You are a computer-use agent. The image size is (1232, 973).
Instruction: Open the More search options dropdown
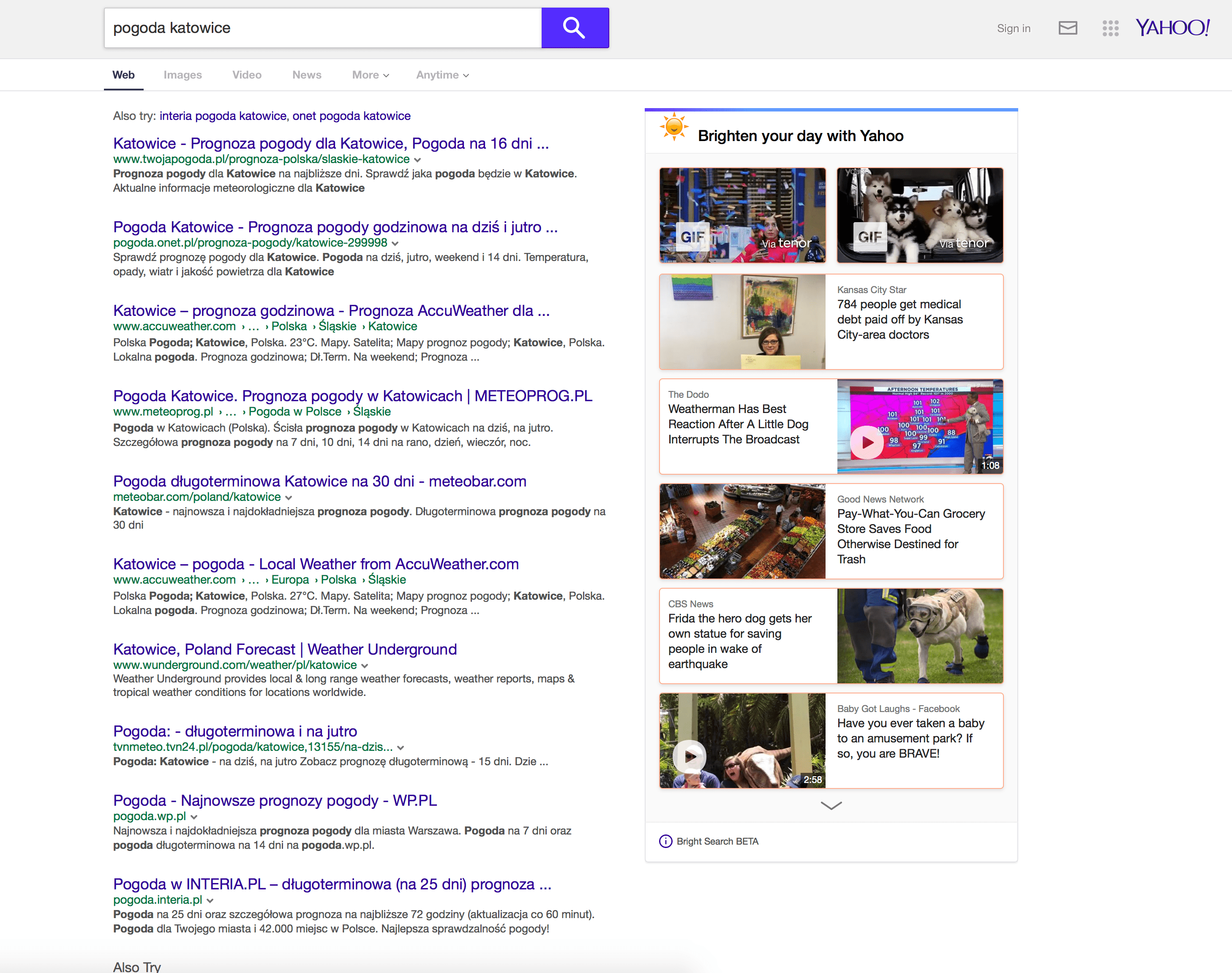(371, 75)
